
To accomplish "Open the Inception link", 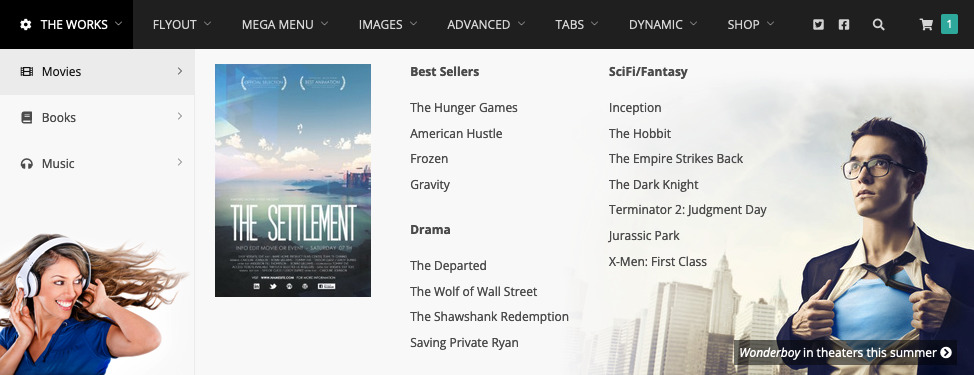I will pyautogui.click(x=635, y=107).
